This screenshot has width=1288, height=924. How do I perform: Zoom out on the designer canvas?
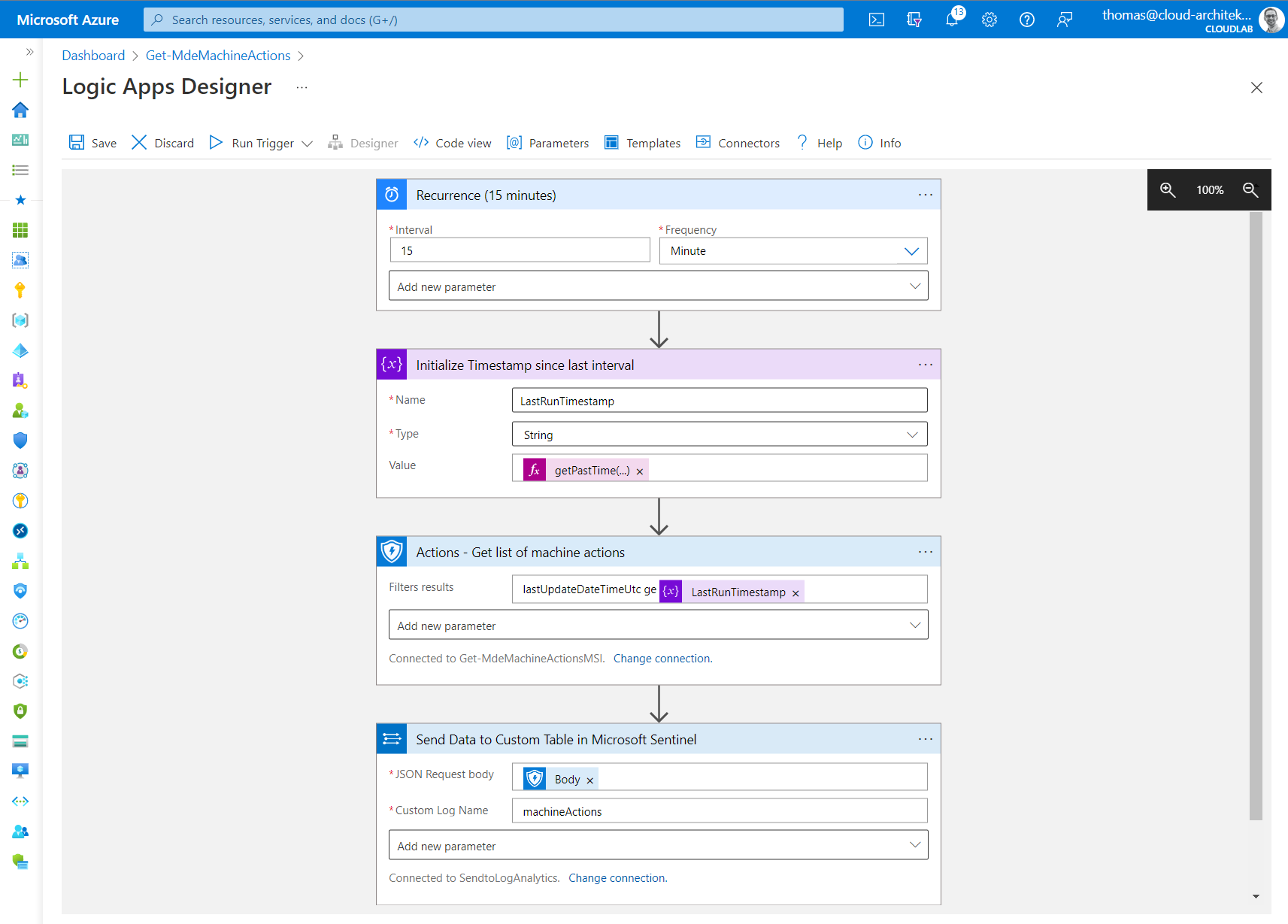(1251, 189)
